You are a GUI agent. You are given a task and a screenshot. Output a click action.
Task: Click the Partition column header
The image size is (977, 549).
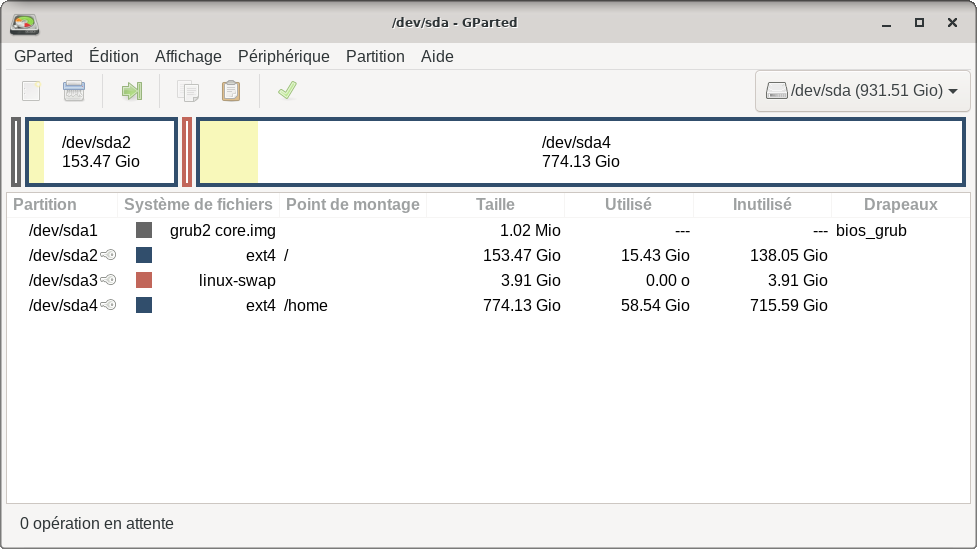tap(62, 204)
